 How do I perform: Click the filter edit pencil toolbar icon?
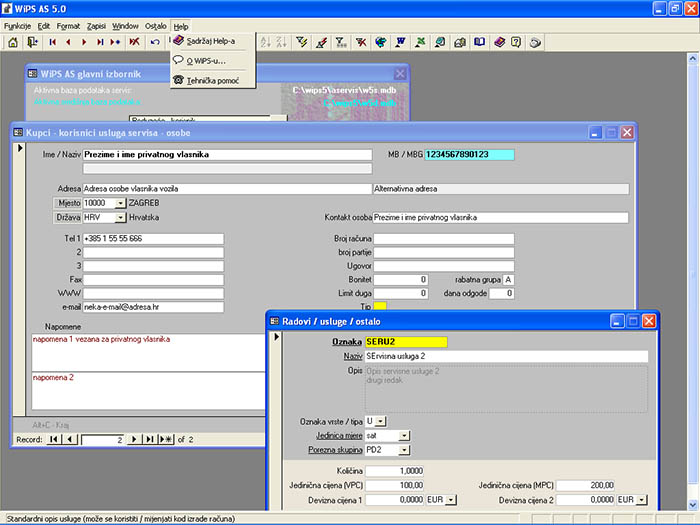[321, 42]
